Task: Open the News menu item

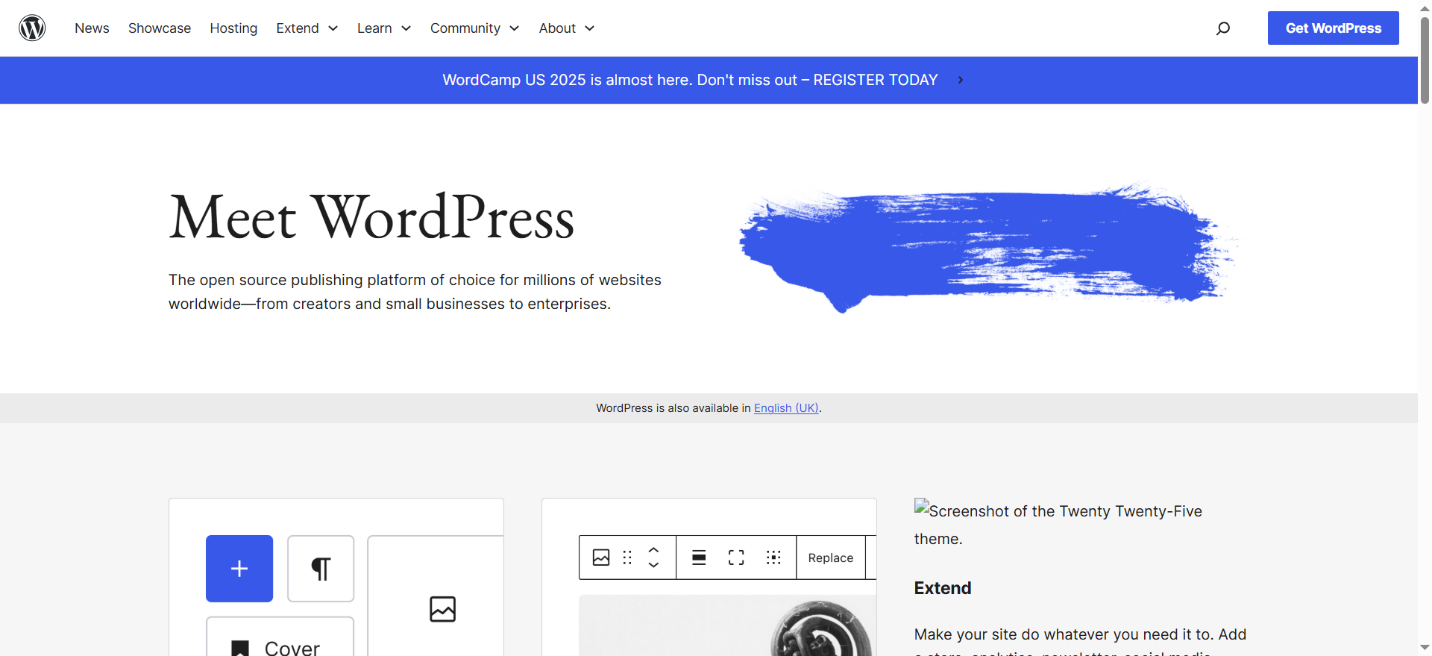Action: click(91, 28)
